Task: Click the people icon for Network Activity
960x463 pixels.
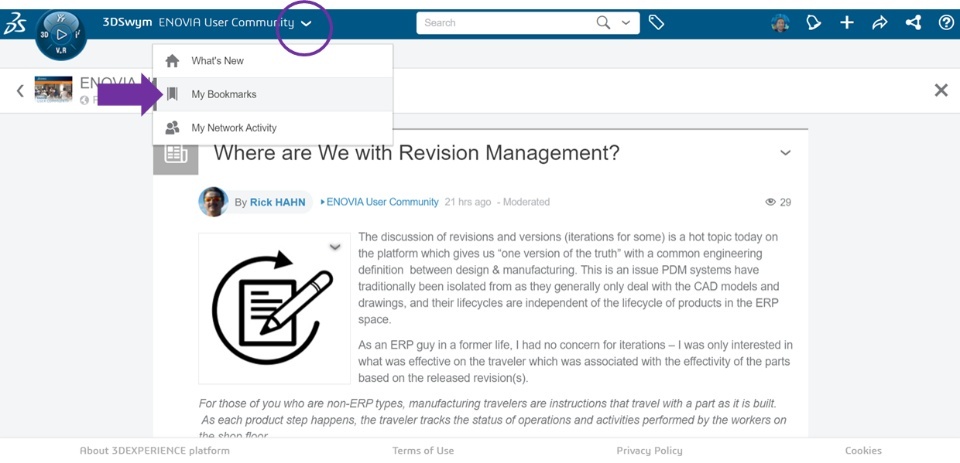Action: pos(173,127)
